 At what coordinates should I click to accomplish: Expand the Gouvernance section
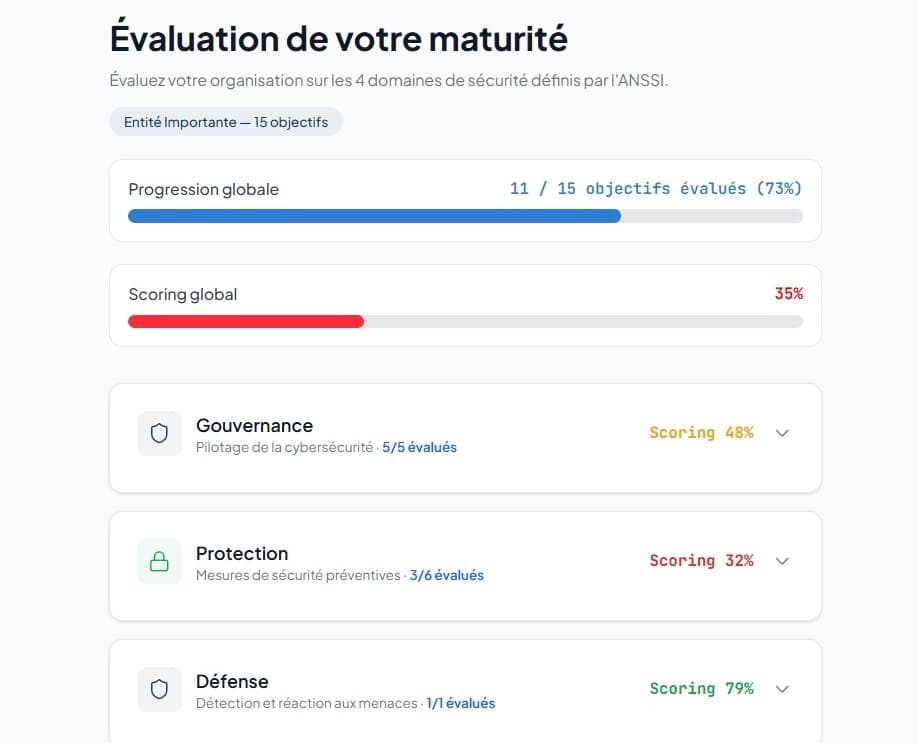click(782, 433)
